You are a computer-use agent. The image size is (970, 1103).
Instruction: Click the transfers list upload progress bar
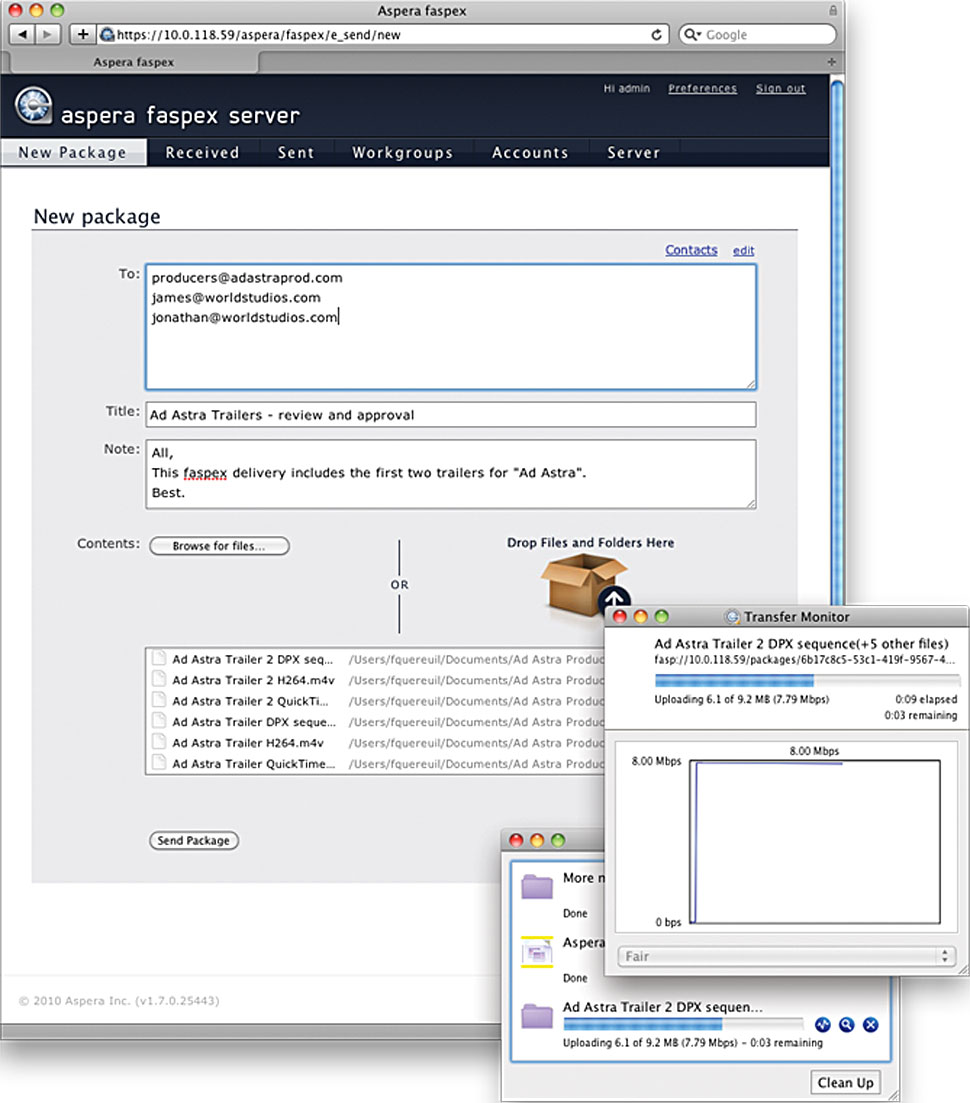(683, 1024)
